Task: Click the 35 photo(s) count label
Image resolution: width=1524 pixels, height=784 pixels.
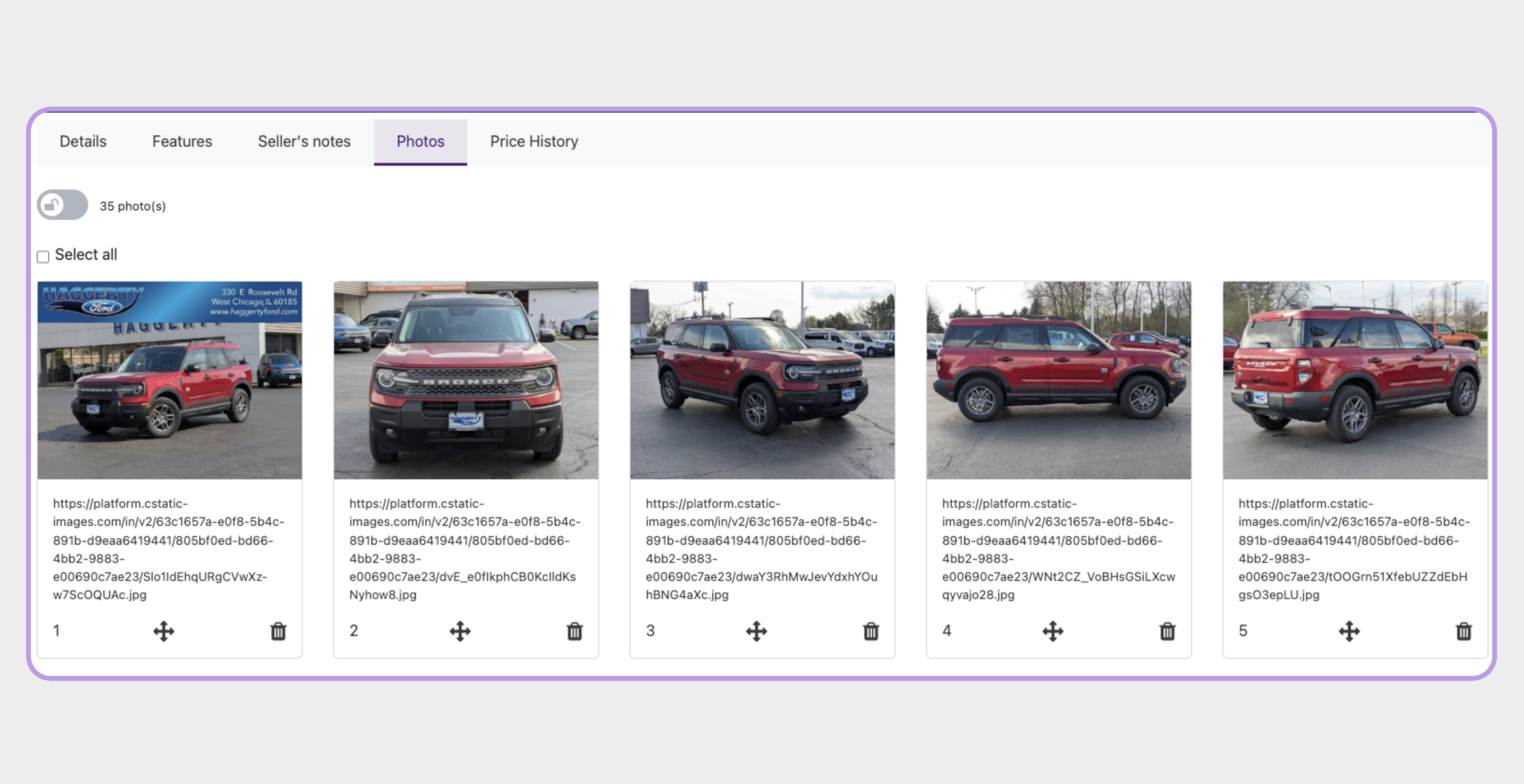Action: point(133,206)
